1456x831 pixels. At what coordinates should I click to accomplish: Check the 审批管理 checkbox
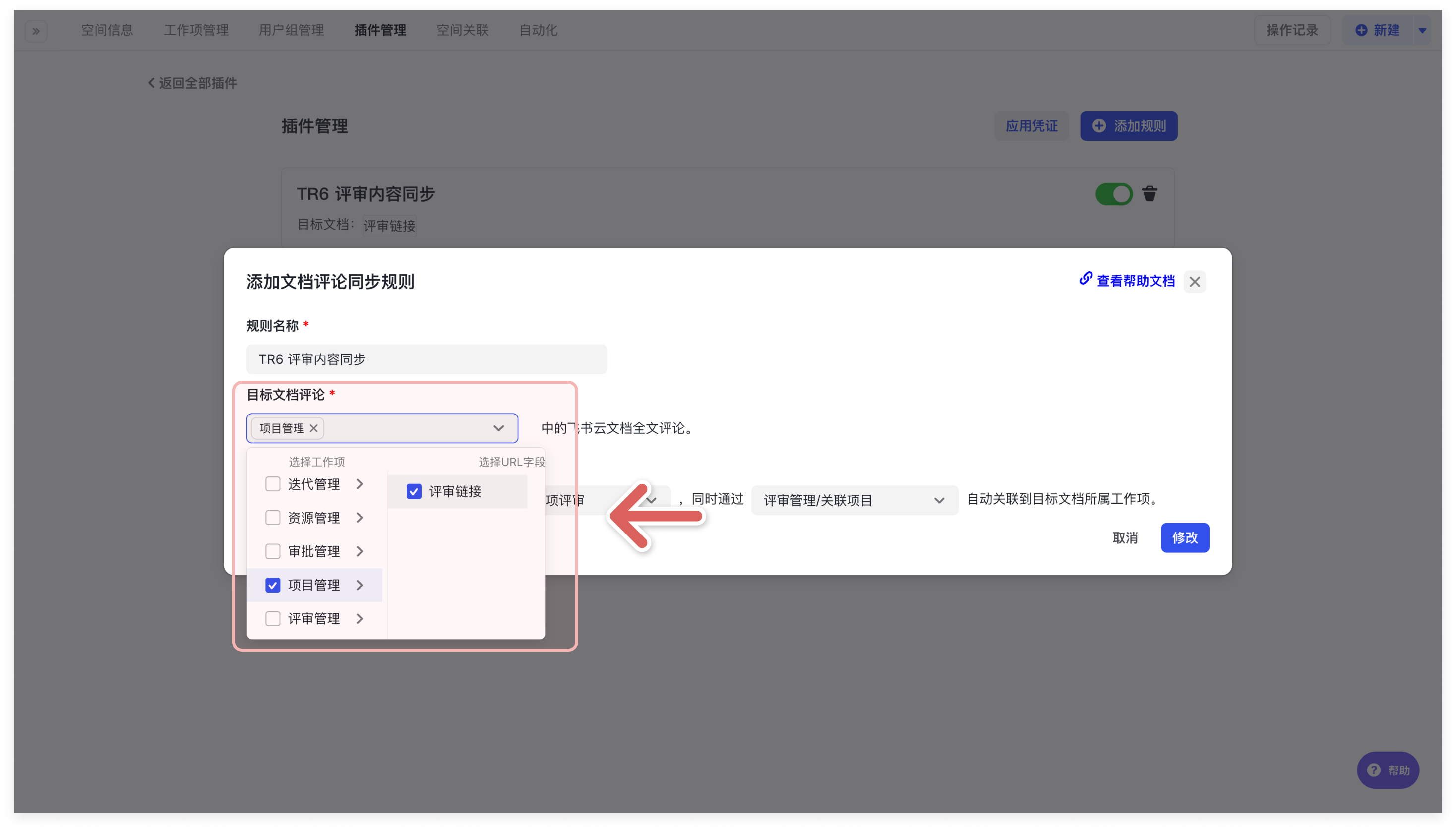(273, 551)
